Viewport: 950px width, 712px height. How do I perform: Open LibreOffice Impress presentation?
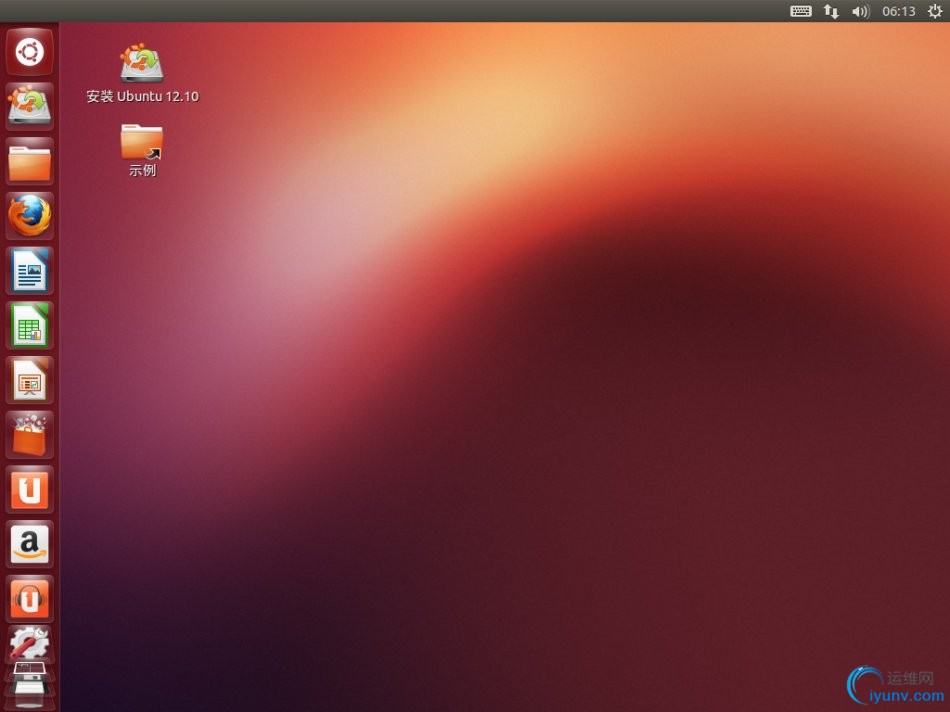[30, 380]
